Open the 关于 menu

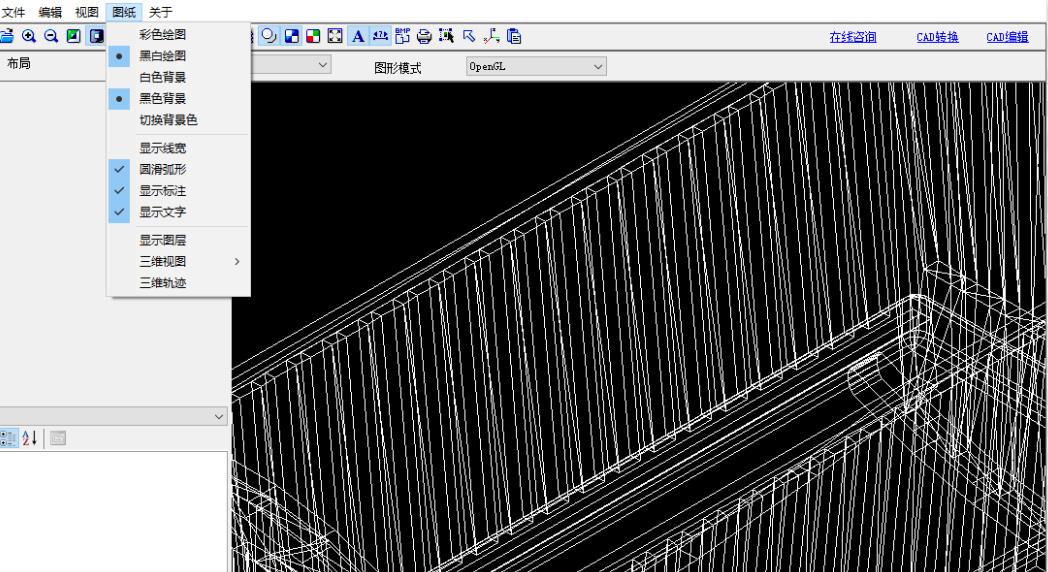[160, 12]
